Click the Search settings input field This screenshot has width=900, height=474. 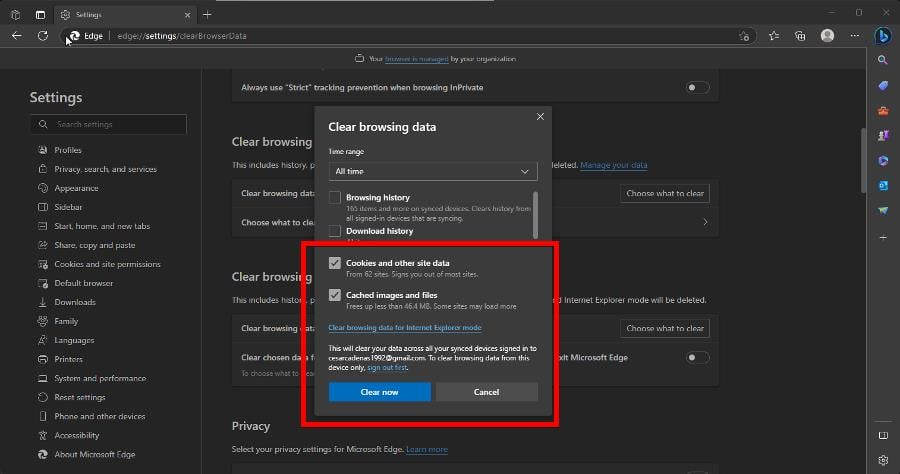[108, 124]
